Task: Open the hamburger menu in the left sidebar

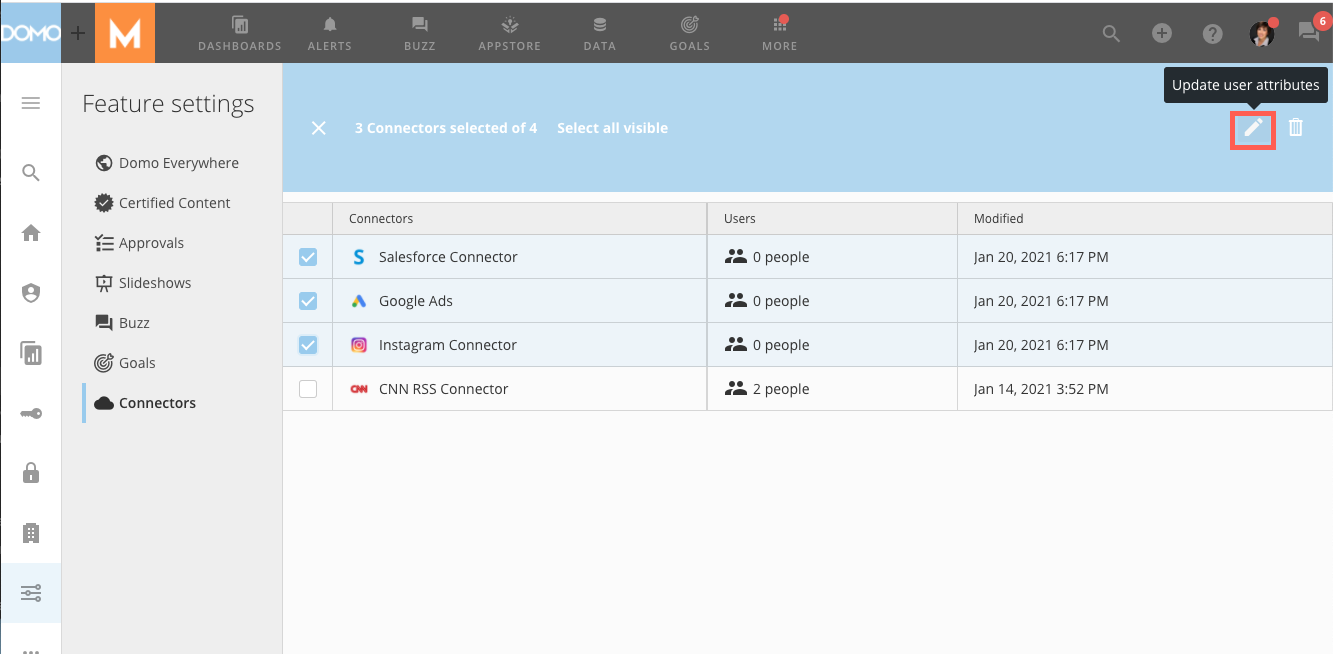Action: pos(30,103)
